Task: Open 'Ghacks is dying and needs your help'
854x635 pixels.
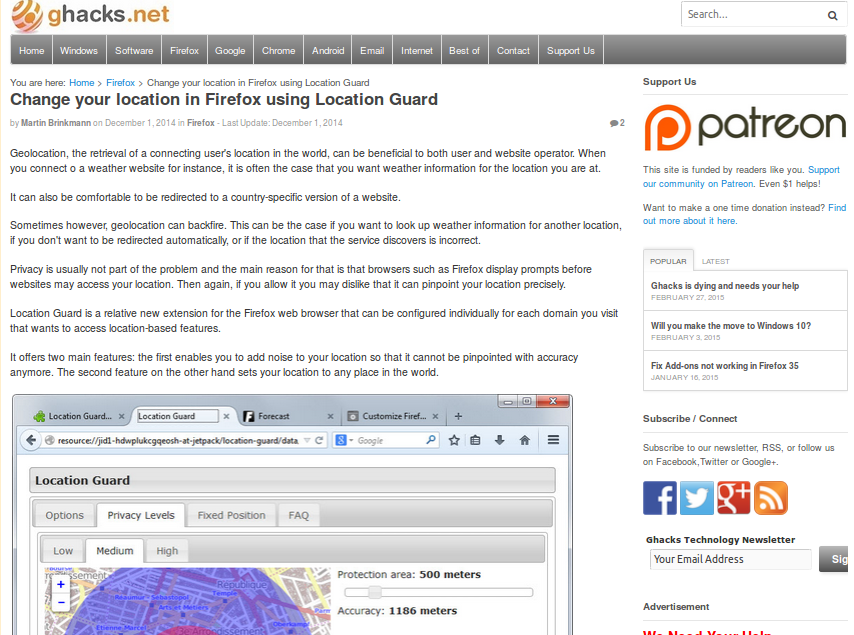Action: point(725,286)
